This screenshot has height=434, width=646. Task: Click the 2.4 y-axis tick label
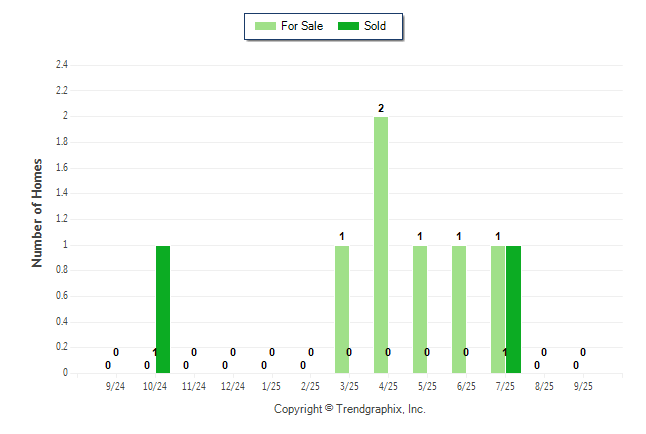coord(61,65)
